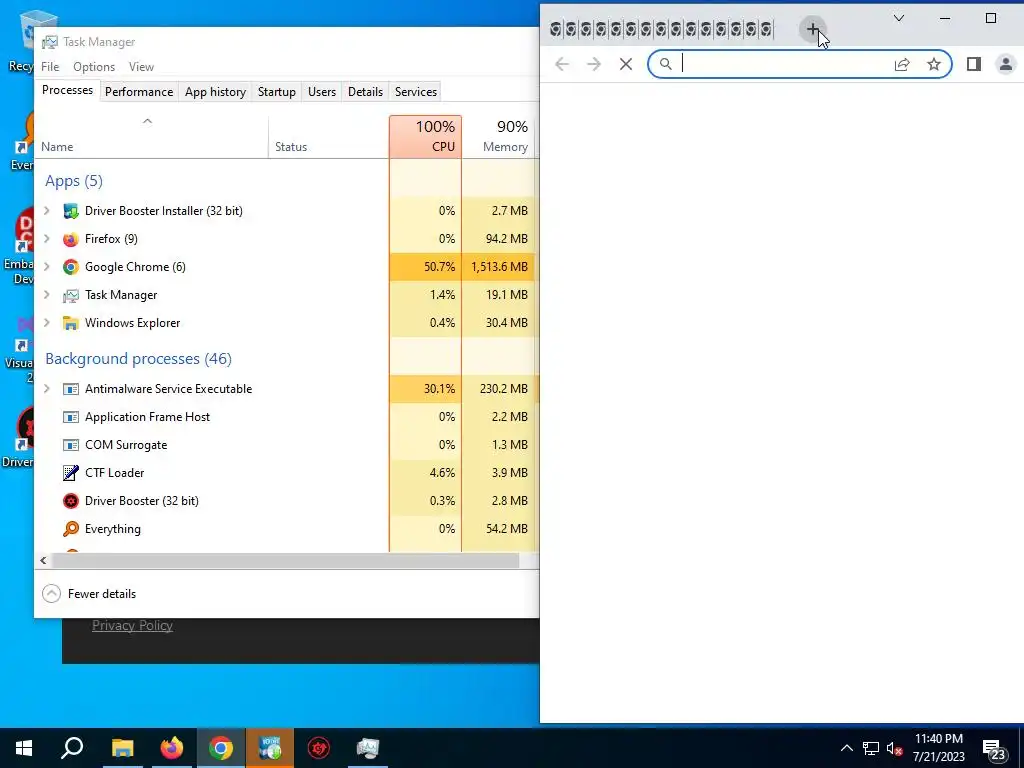Open the taskbar clock showing 11:40 PM
1024x768 pixels.
938,748
